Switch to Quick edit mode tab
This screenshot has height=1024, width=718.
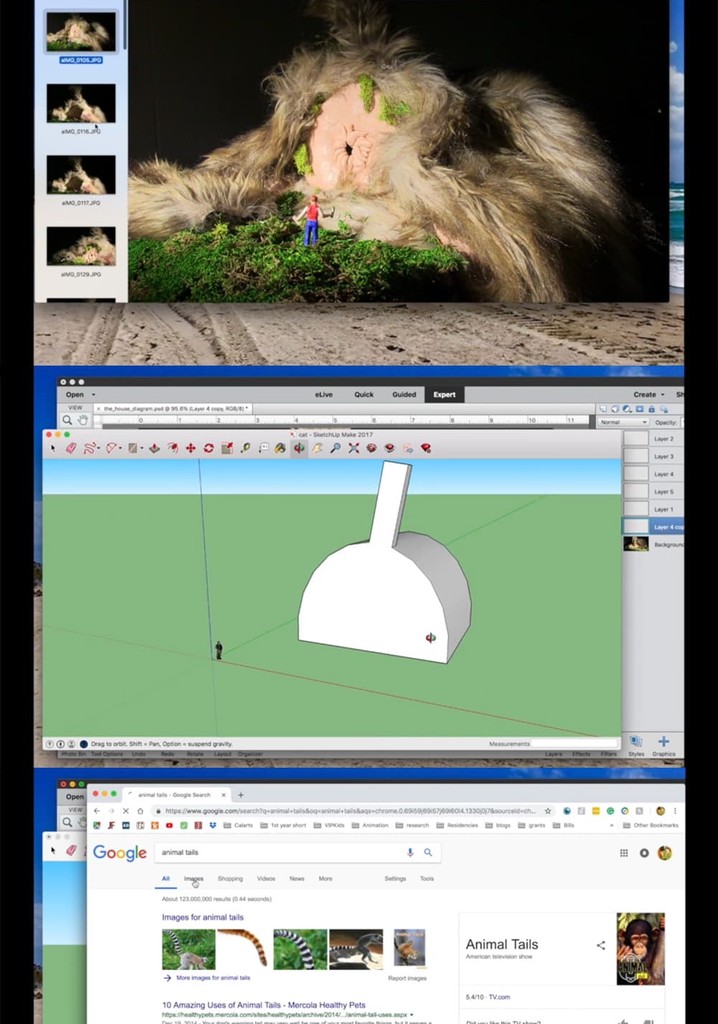click(x=364, y=394)
